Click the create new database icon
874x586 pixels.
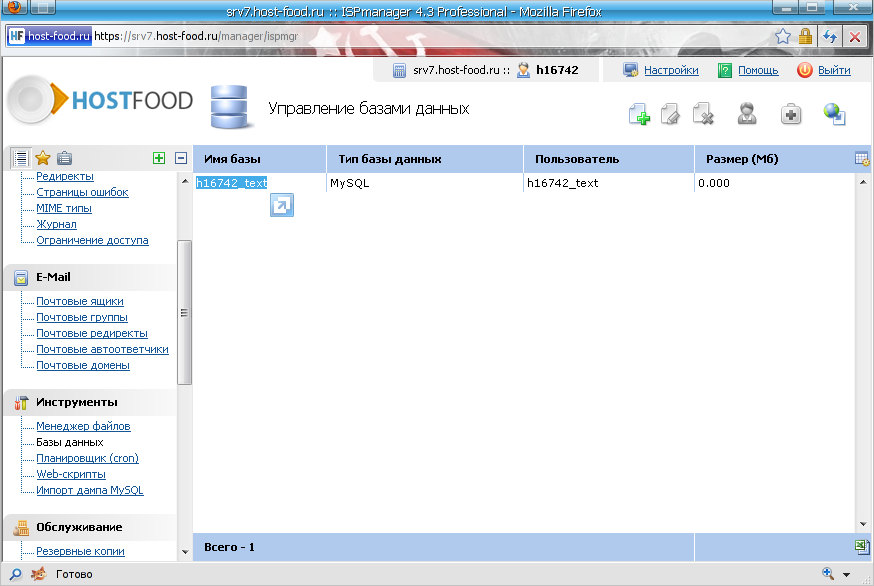[x=639, y=114]
